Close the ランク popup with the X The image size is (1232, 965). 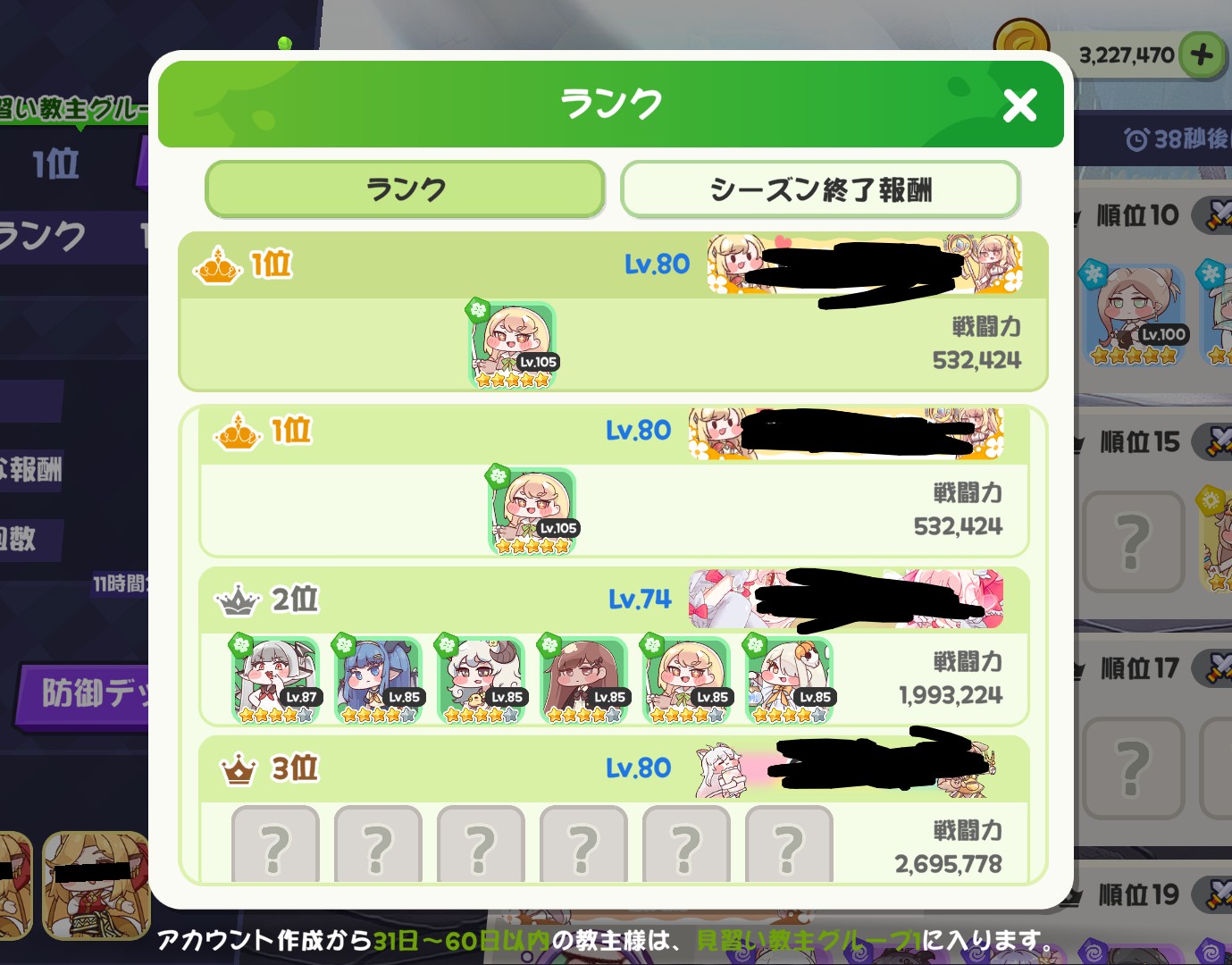point(1019,105)
